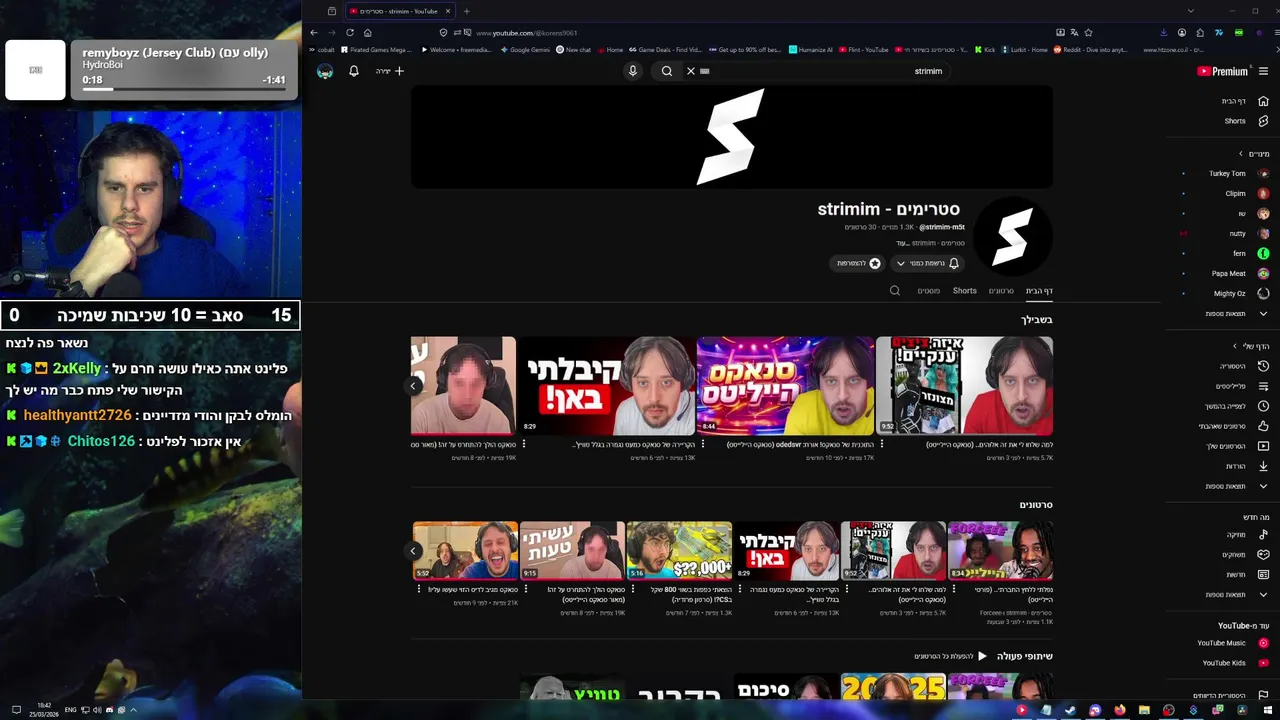Open the subscription notification bell dropdown on channel

tap(927, 263)
